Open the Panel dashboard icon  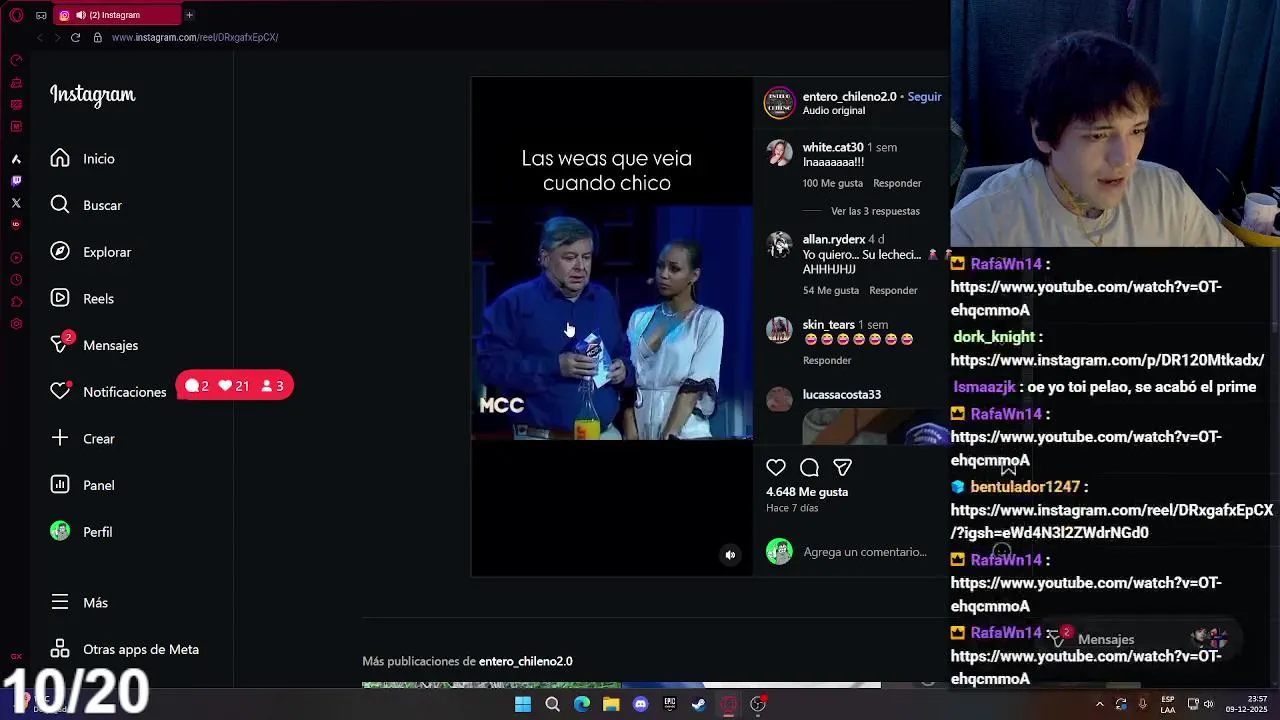[x=60, y=485]
